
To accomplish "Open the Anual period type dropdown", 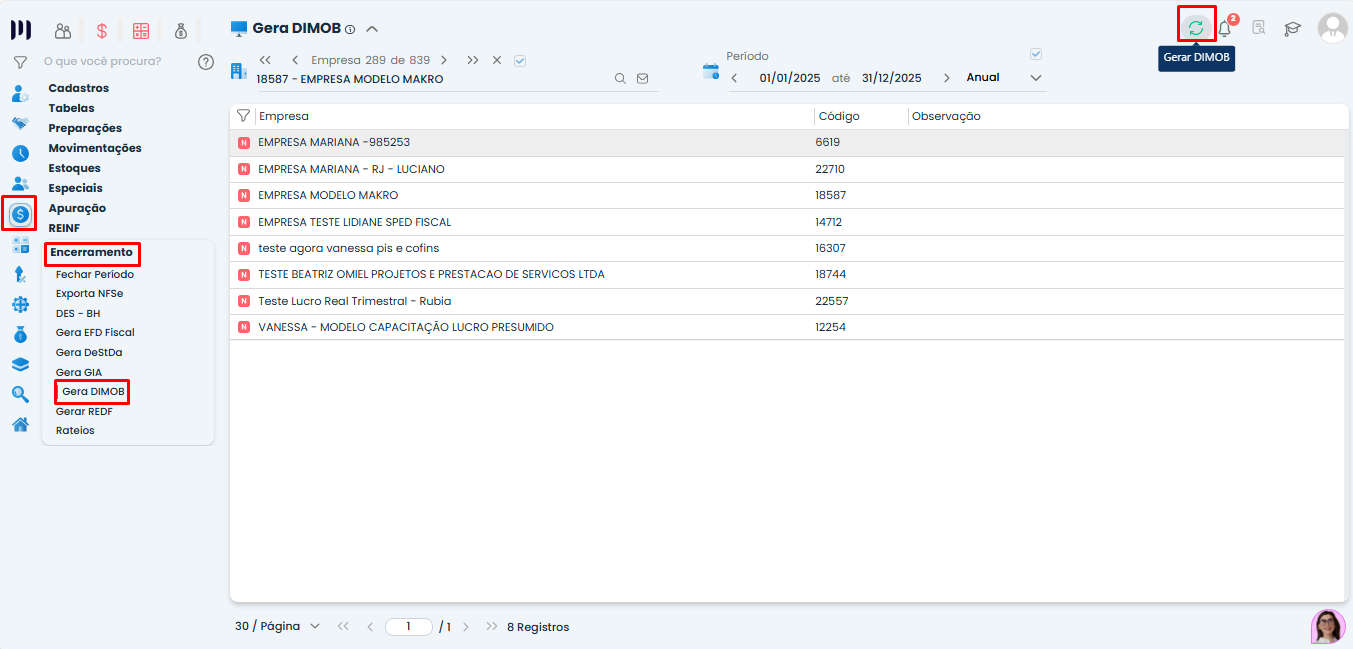I will (1003, 78).
